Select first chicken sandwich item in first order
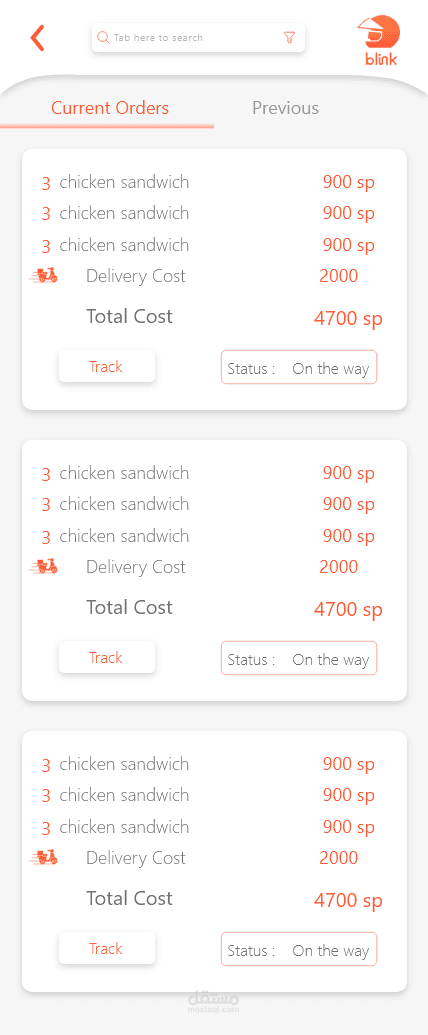 tap(208, 182)
